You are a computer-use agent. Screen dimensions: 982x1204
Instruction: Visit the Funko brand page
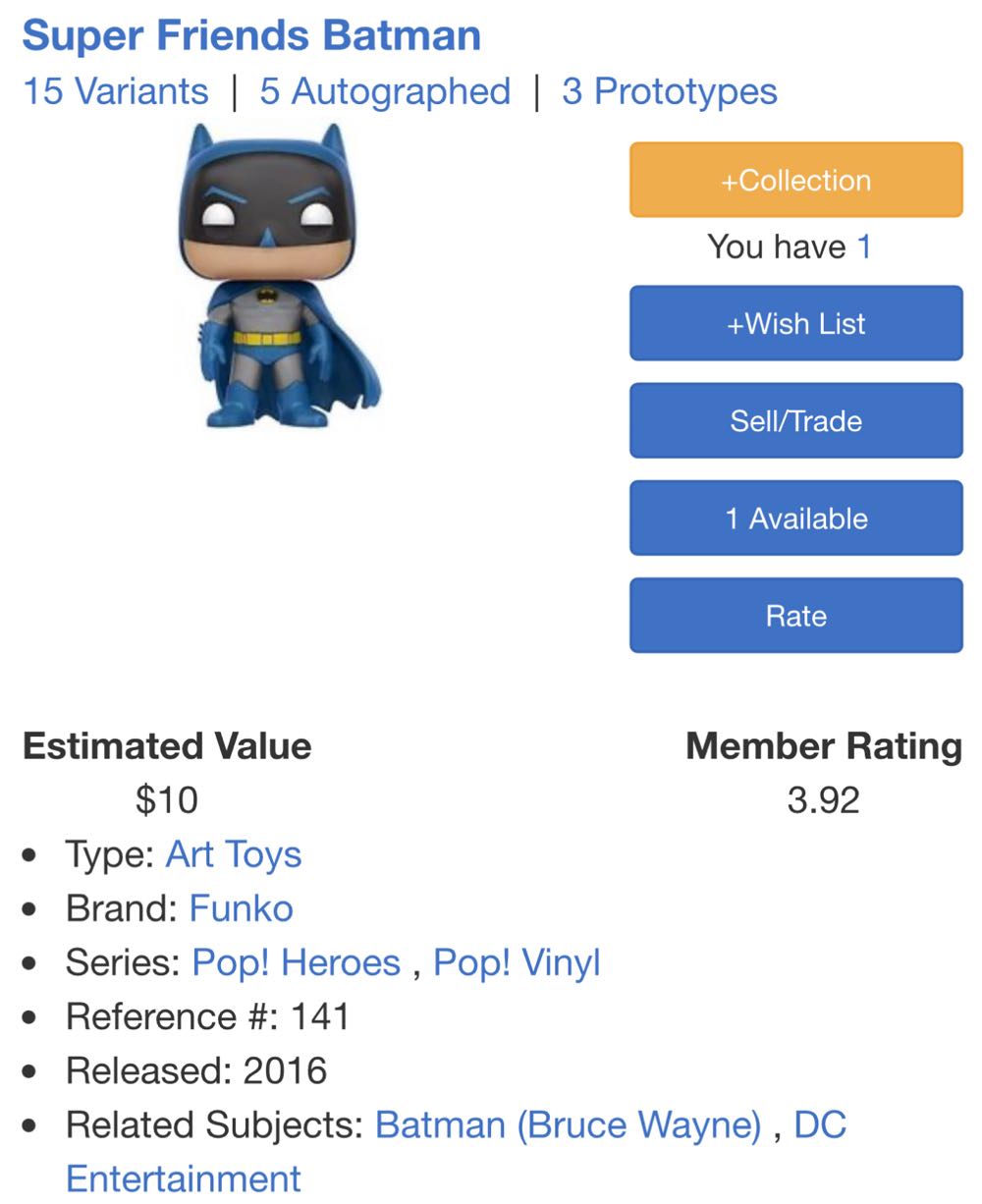point(239,908)
